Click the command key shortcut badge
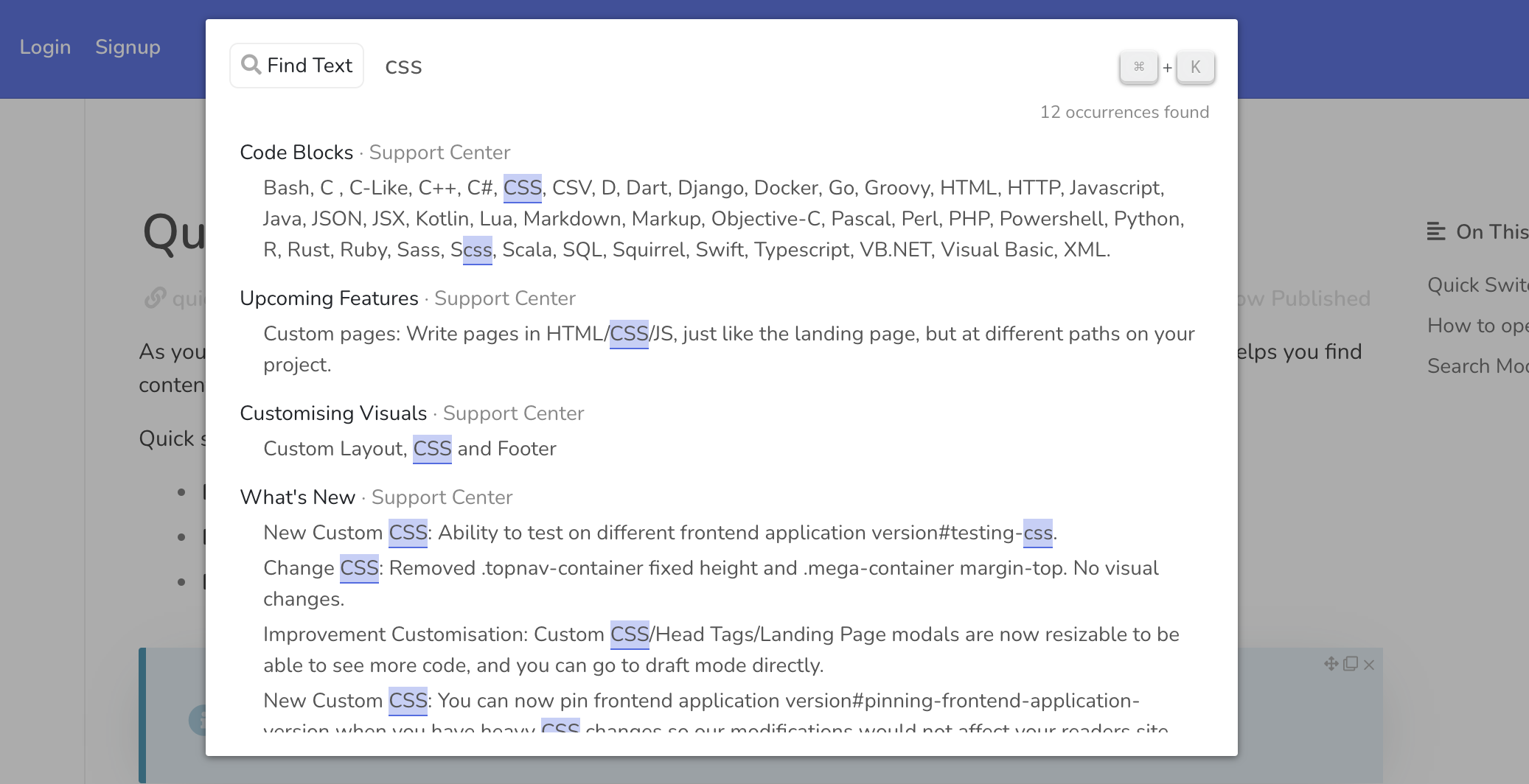The image size is (1529, 784). 1138,67
